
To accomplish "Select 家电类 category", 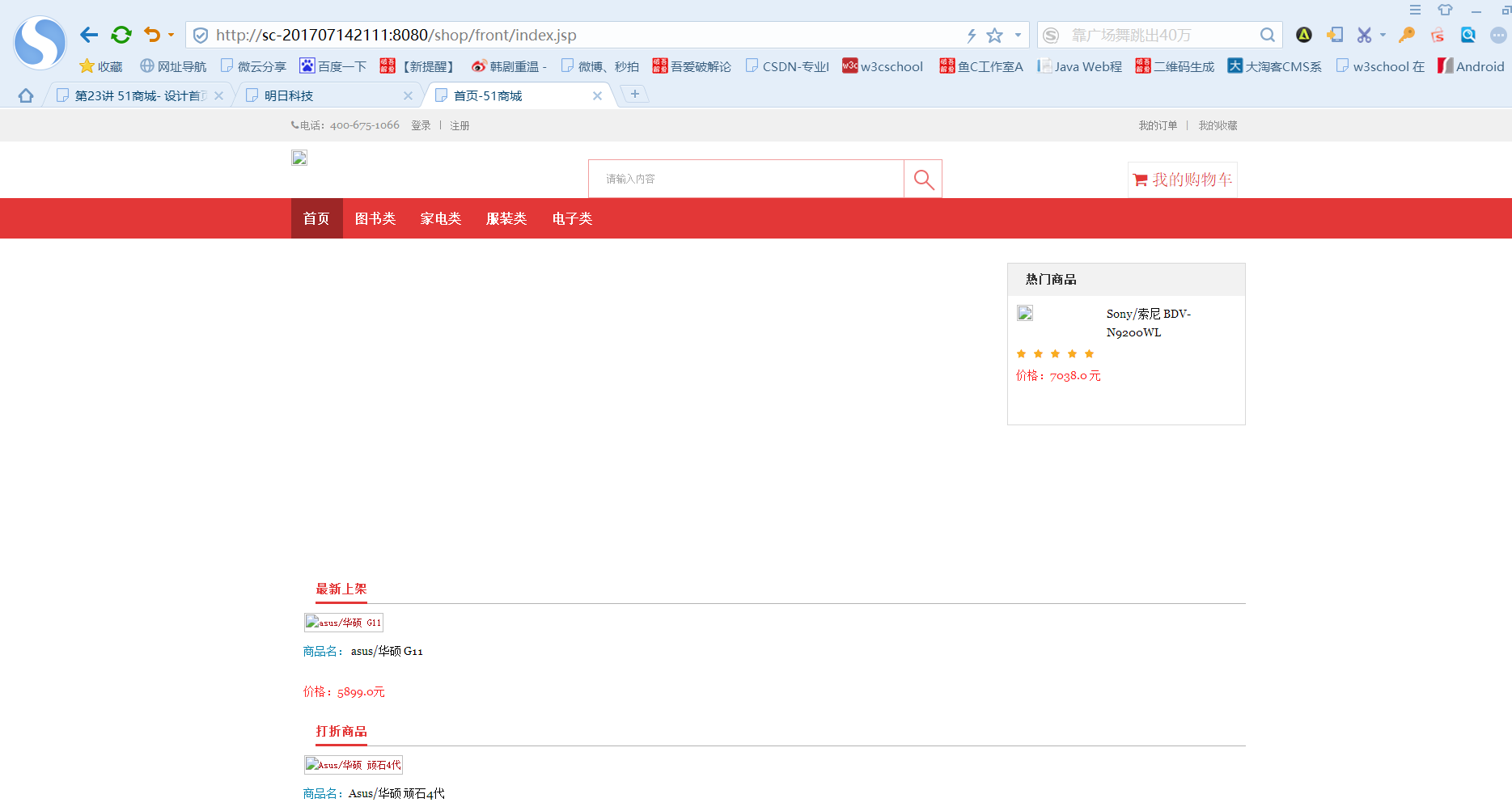I will click(x=441, y=218).
